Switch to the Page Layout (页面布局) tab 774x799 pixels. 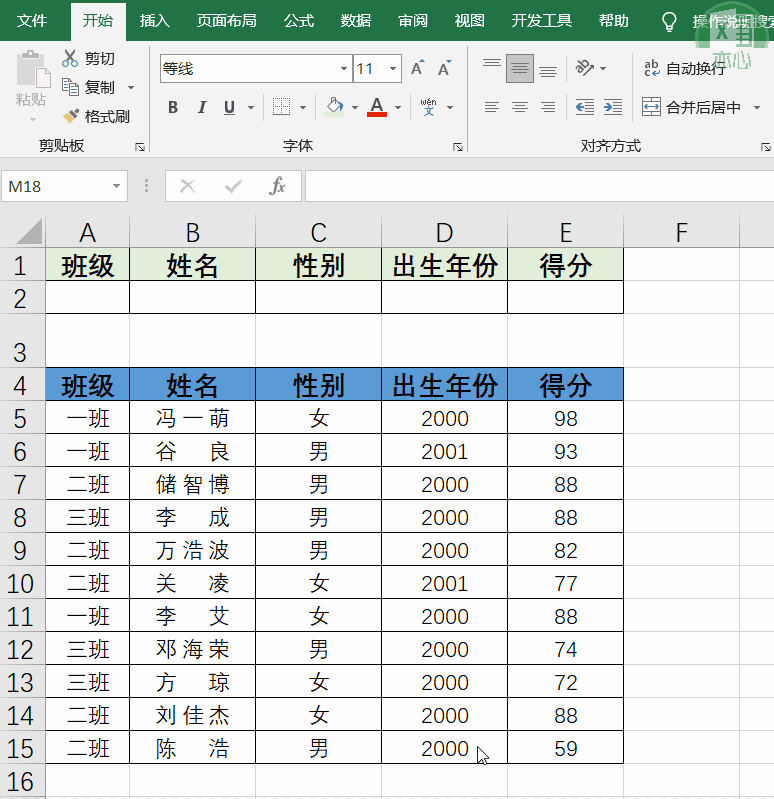226,21
